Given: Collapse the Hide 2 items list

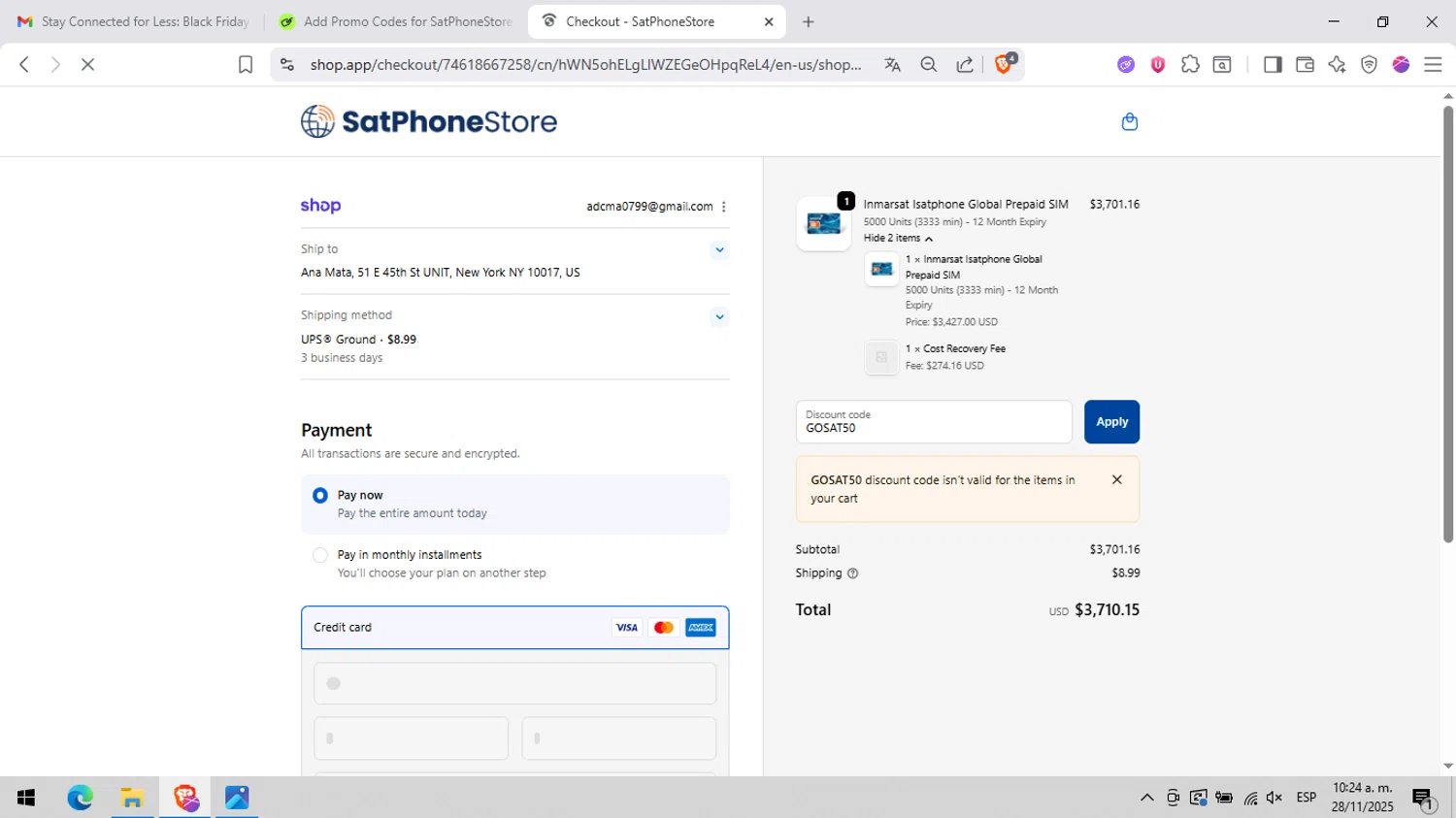Looking at the screenshot, I should click(898, 239).
